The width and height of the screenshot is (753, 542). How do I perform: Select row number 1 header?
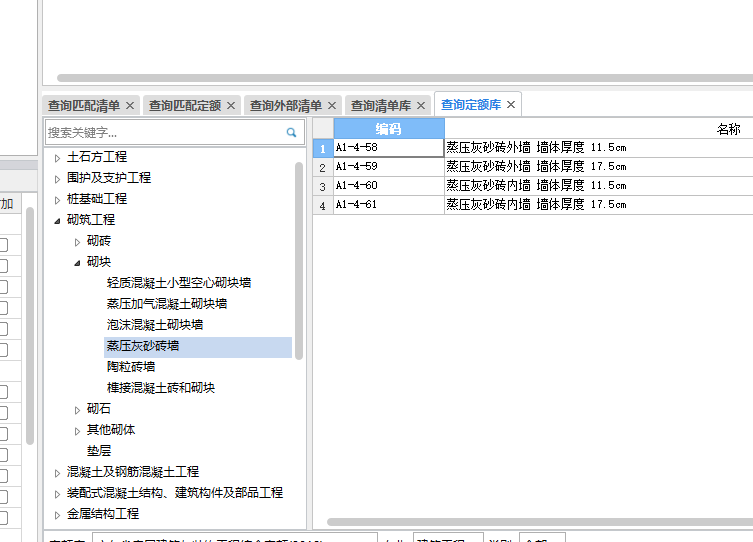click(x=323, y=148)
